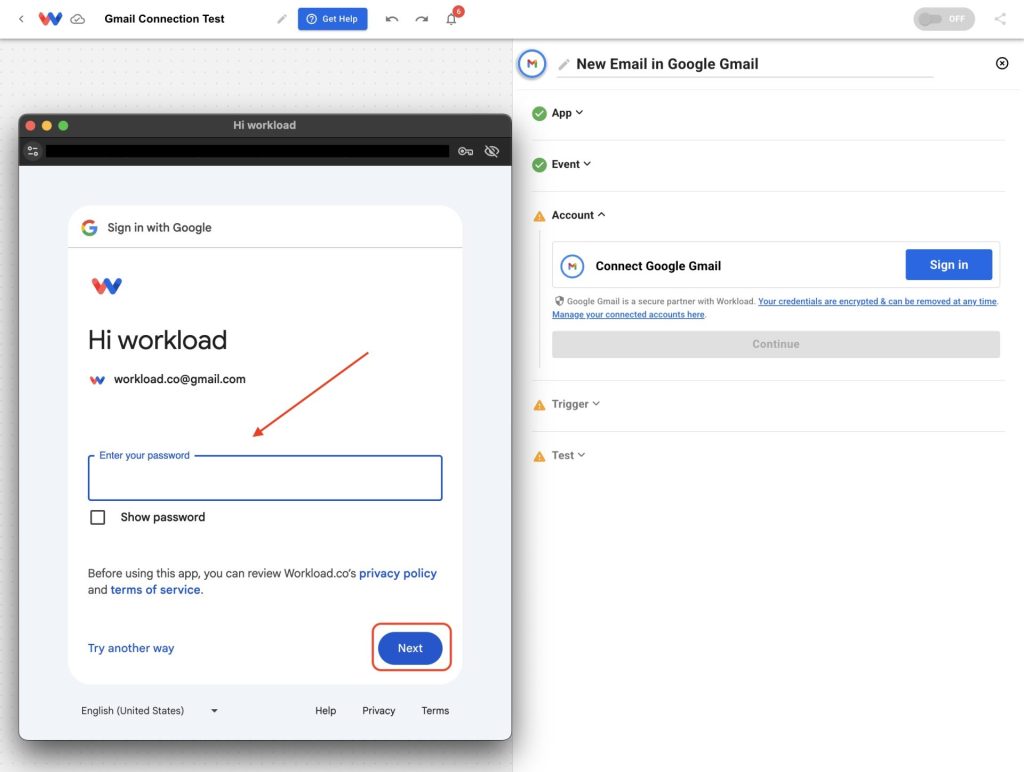Click the Workload logo above Hi workload
The width and height of the screenshot is (1024, 772).
pyautogui.click(x=106, y=286)
